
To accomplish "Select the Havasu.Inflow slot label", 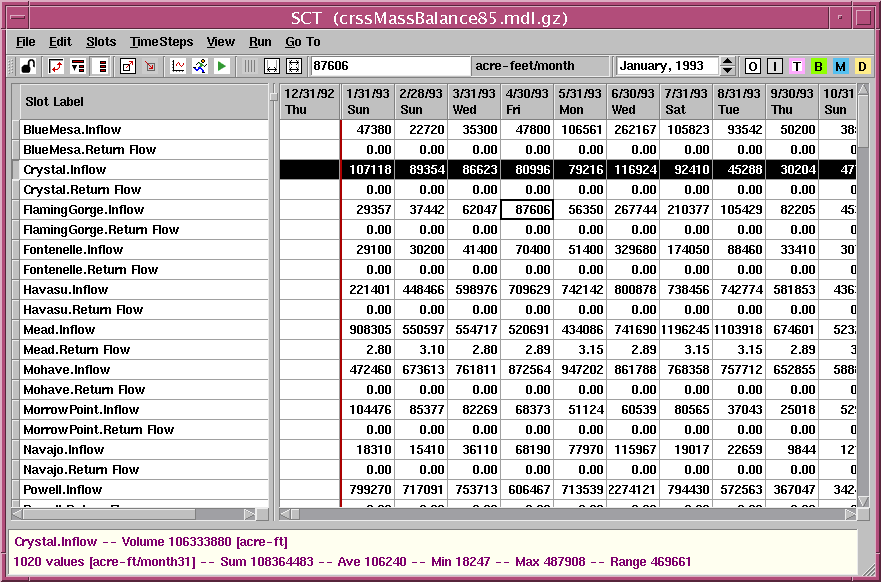I will [144, 290].
